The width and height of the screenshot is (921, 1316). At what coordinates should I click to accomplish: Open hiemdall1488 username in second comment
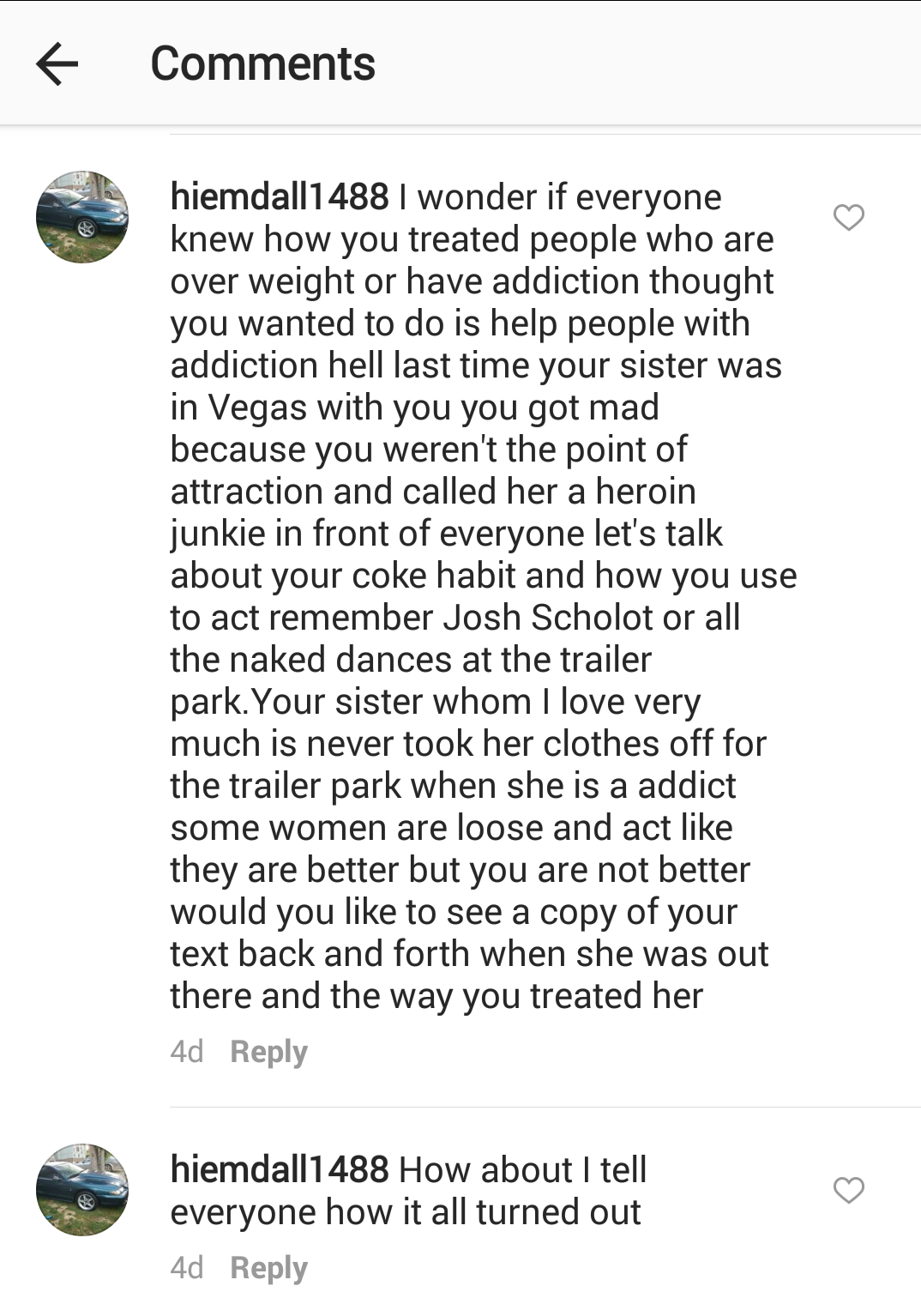(x=280, y=1170)
